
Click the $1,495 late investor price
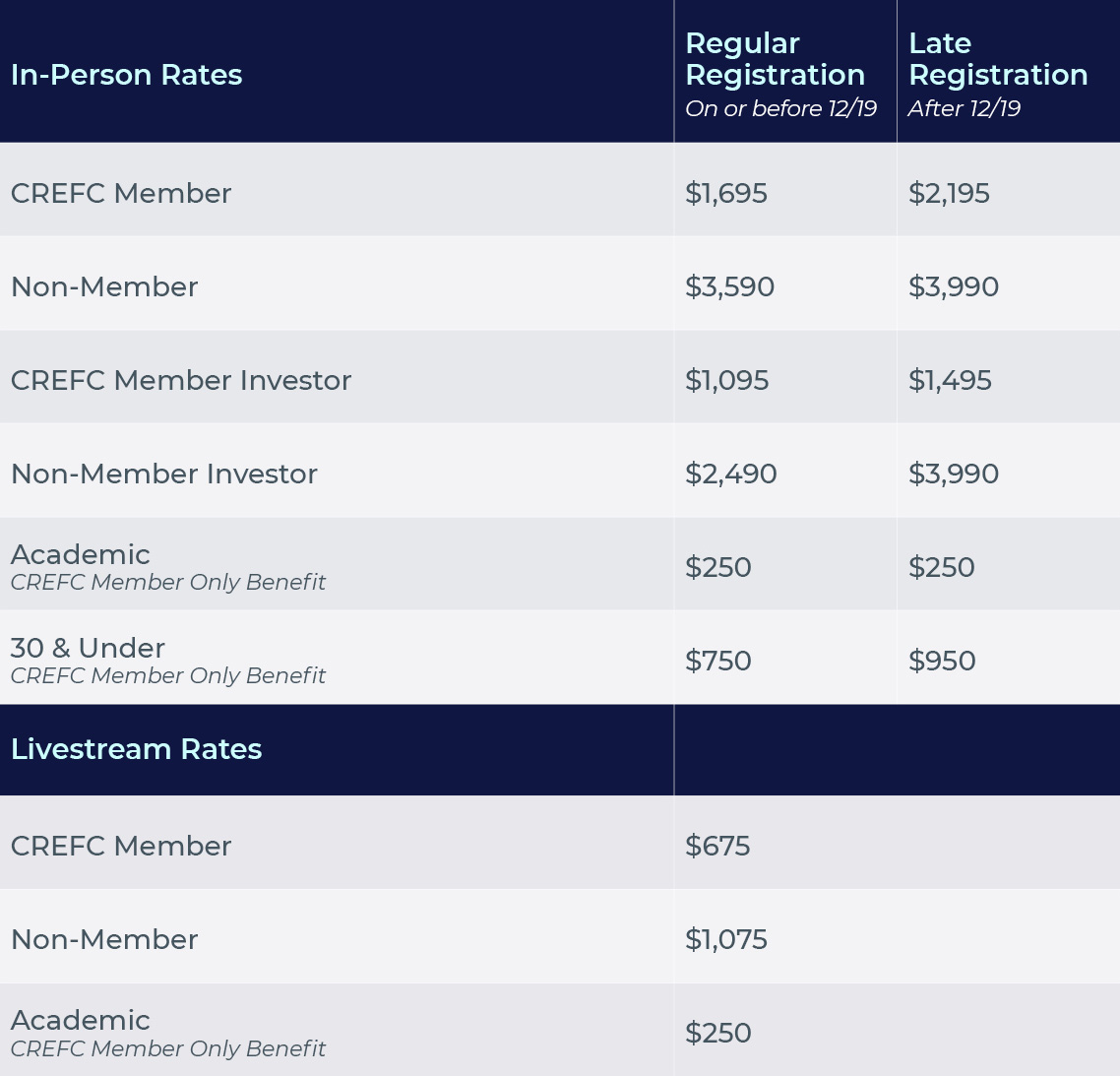[x=950, y=380]
